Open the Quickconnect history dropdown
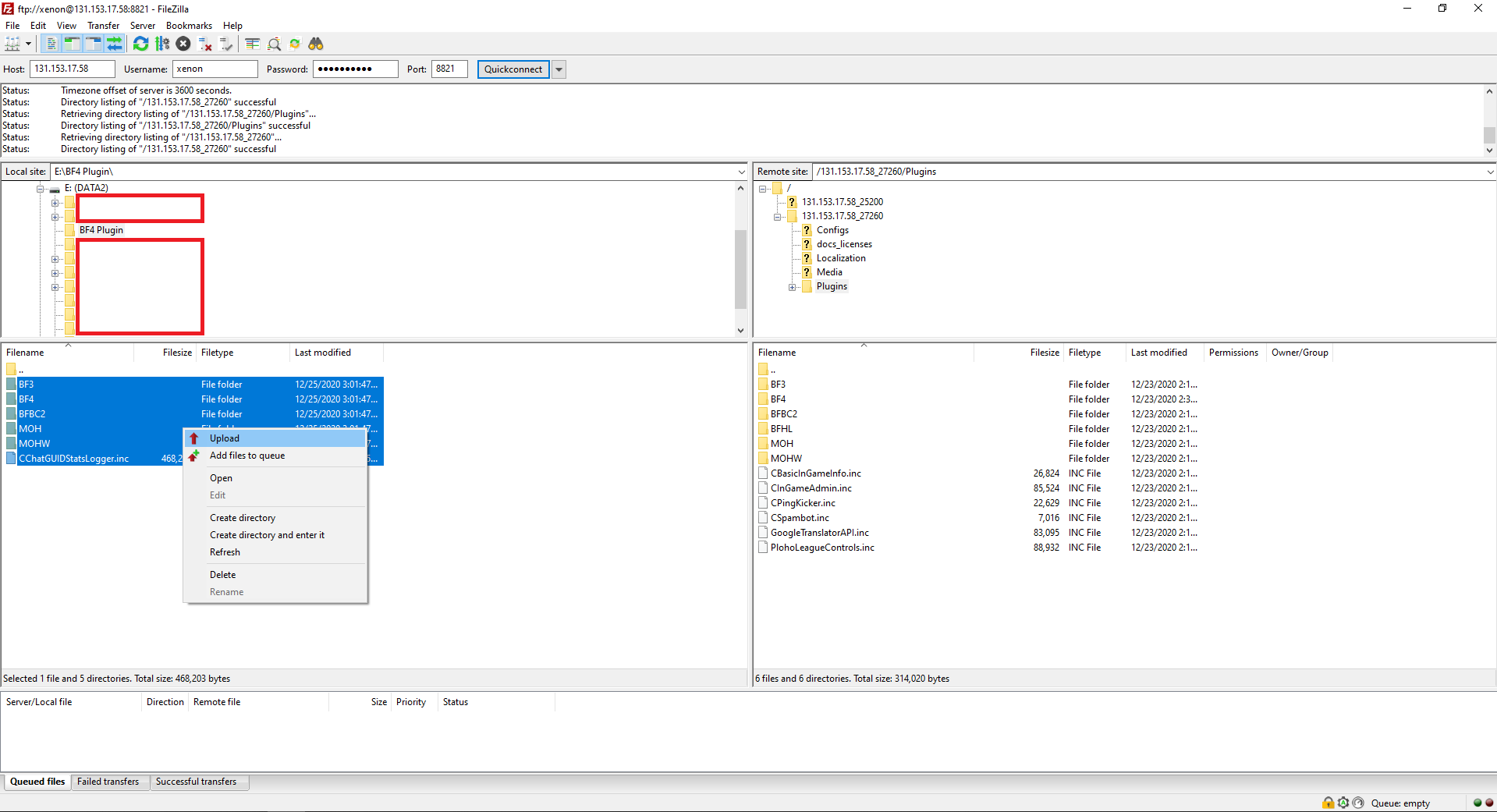This screenshot has width=1497, height=812. pos(559,69)
